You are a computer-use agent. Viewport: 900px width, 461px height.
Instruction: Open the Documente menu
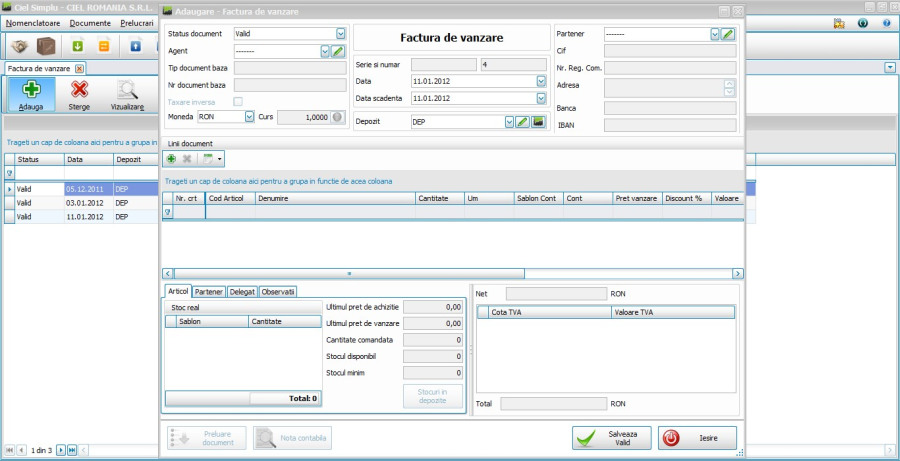[90, 21]
